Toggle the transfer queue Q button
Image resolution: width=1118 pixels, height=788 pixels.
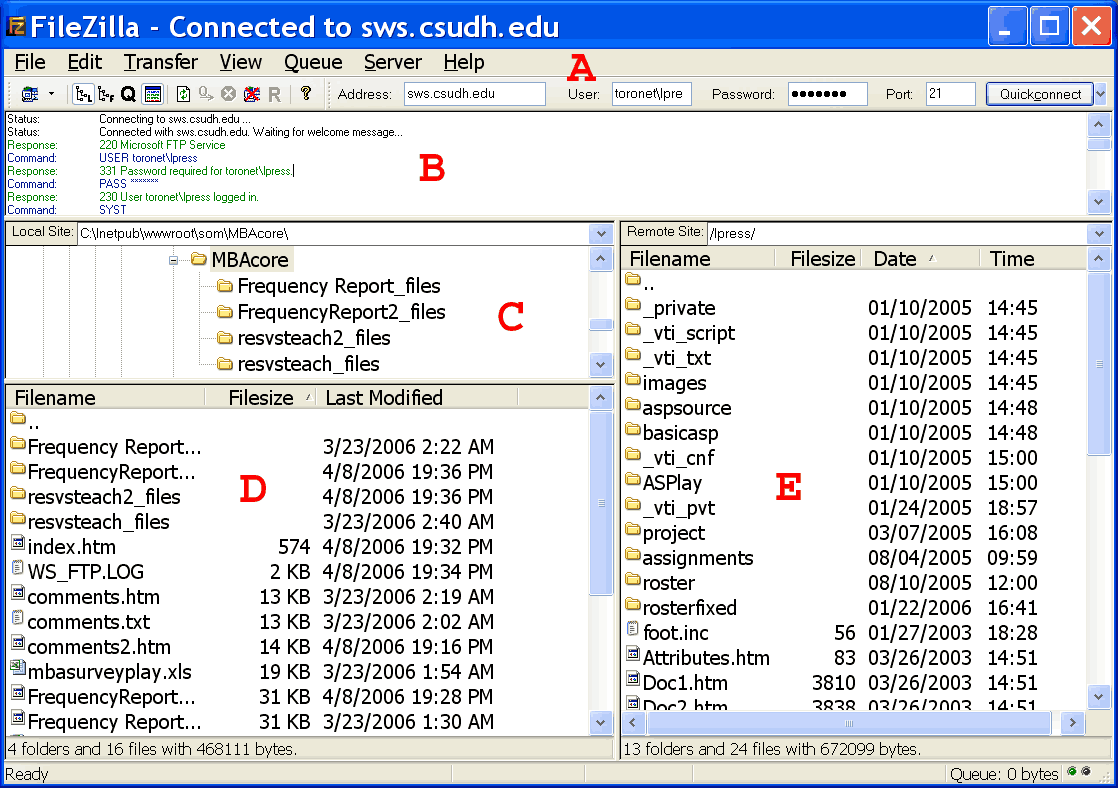pos(128,93)
